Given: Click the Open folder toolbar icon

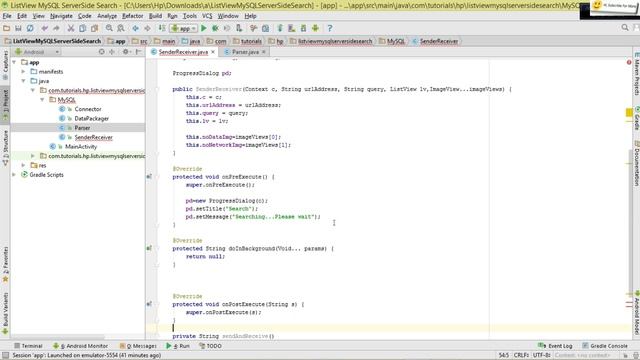Looking at the screenshot, I should (x=6, y=28).
